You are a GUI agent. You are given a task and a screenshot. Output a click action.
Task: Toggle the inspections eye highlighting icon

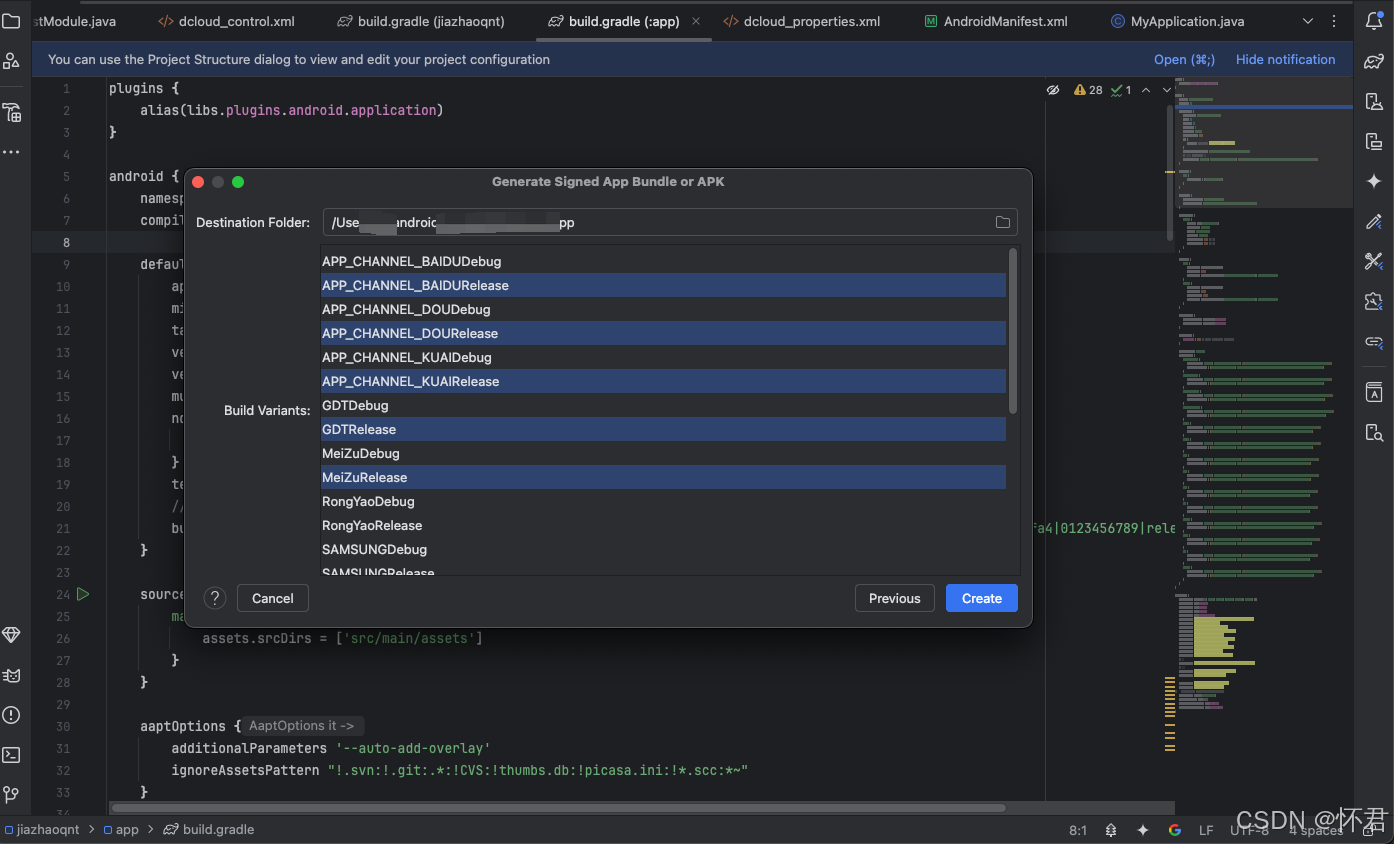(1052, 90)
